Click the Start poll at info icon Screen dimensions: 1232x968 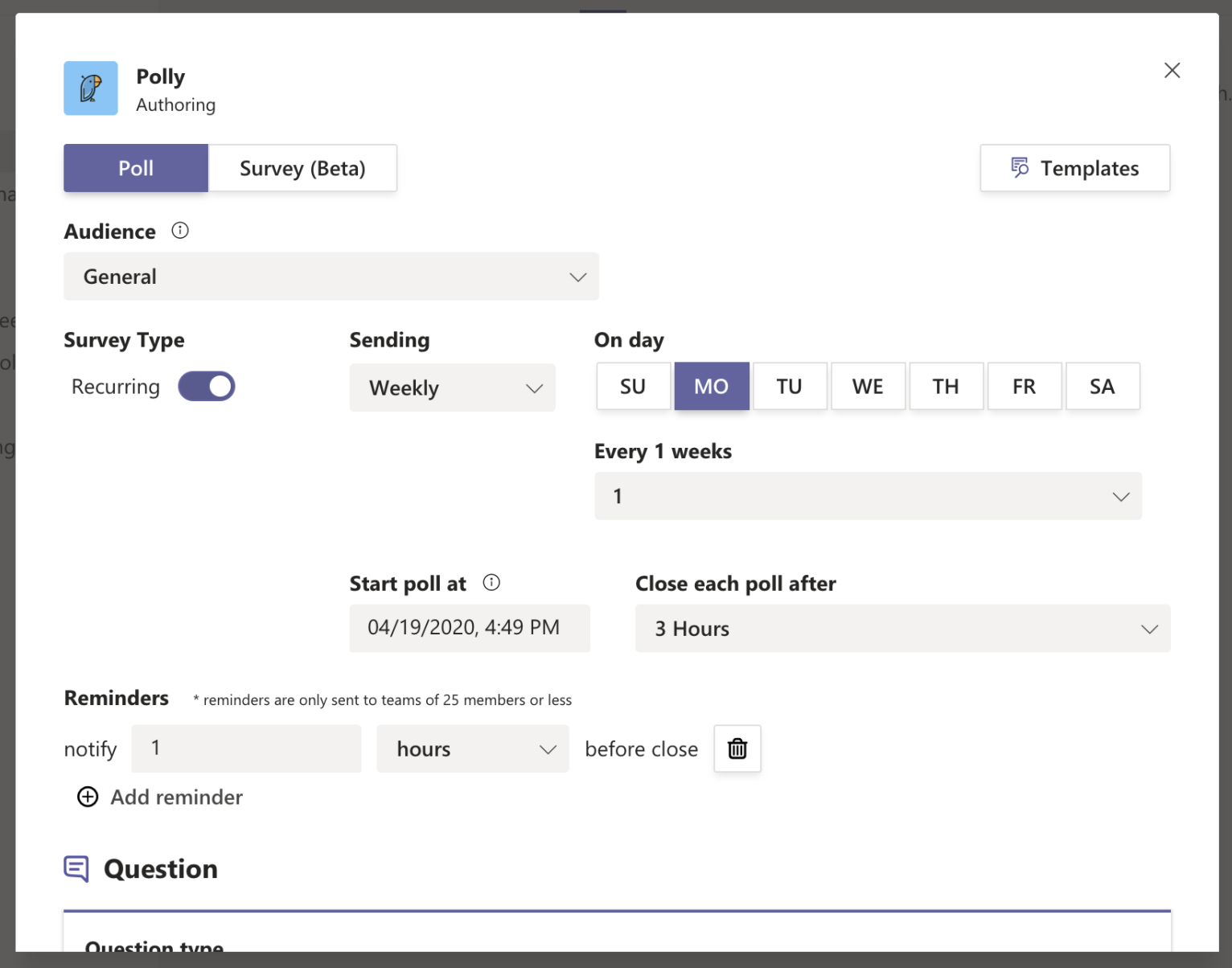[x=491, y=583]
